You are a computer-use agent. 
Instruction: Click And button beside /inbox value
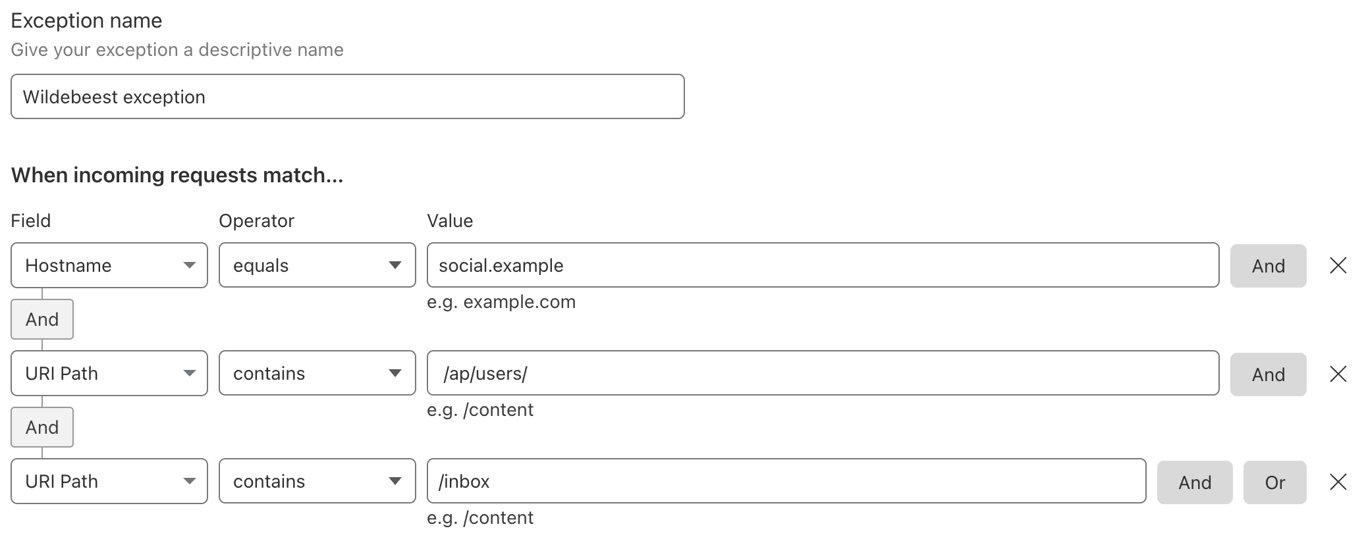(1194, 482)
